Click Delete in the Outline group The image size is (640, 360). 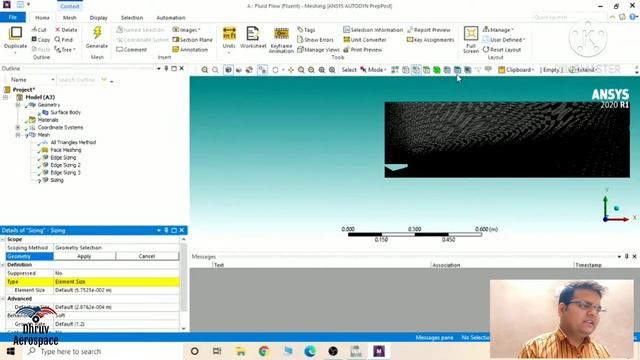point(66,30)
